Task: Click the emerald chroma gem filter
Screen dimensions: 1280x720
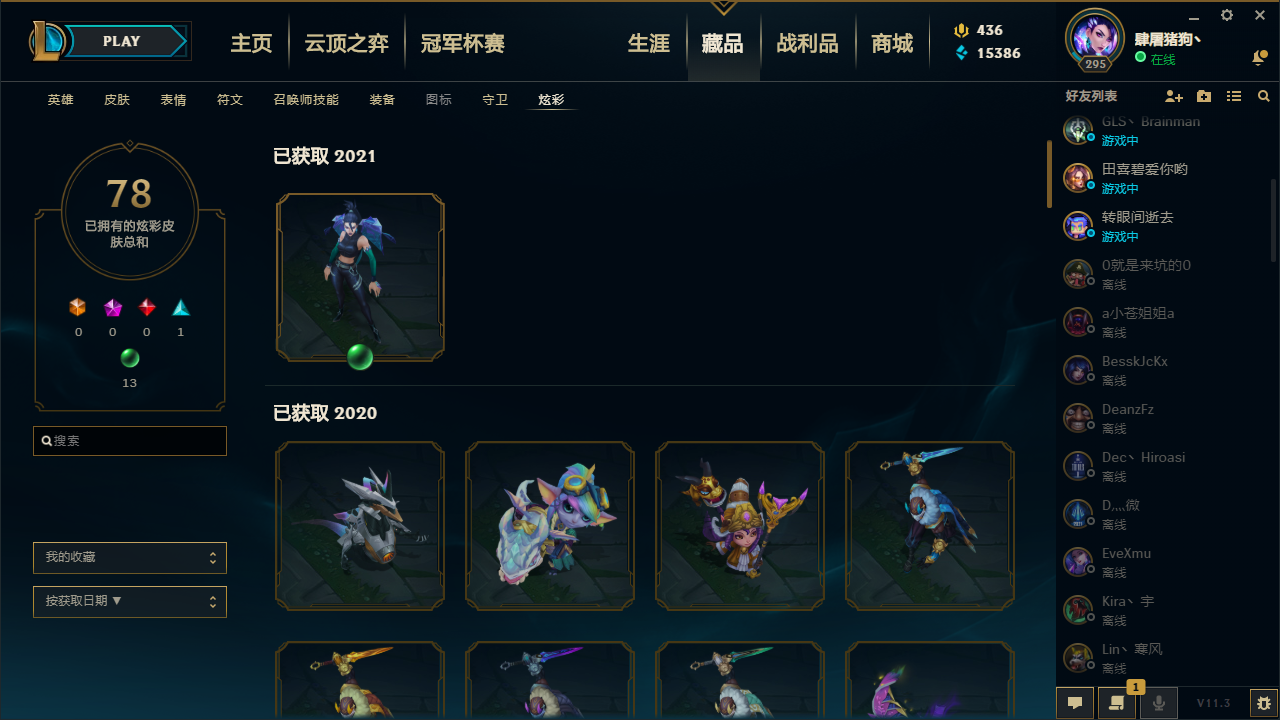Action: [x=130, y=358]
